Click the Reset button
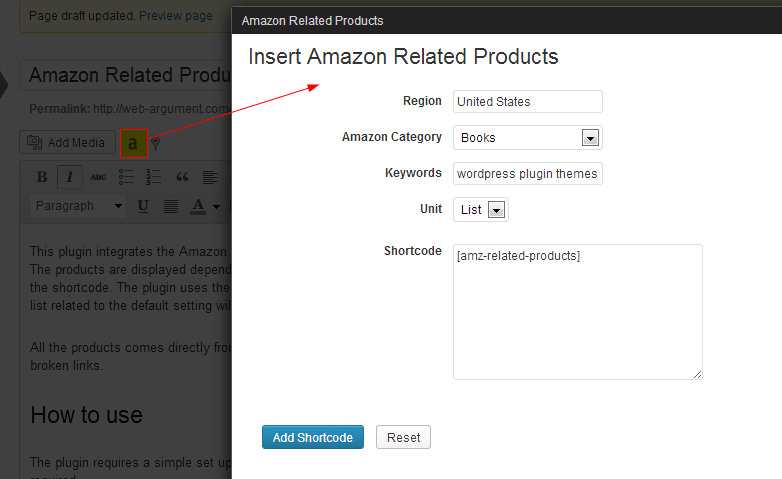Screen dimensions: 782x479 (x=403, y=437)
